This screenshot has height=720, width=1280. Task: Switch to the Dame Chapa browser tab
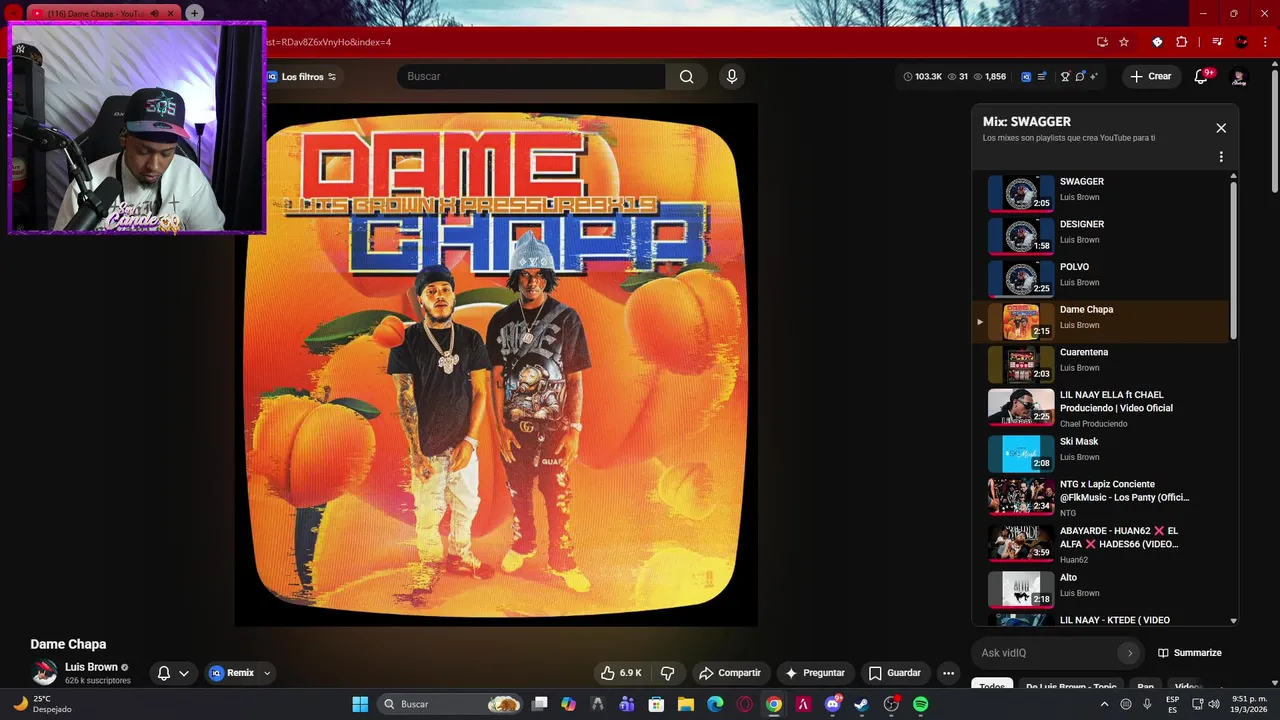pyautogui.click(x=95, y=13)
